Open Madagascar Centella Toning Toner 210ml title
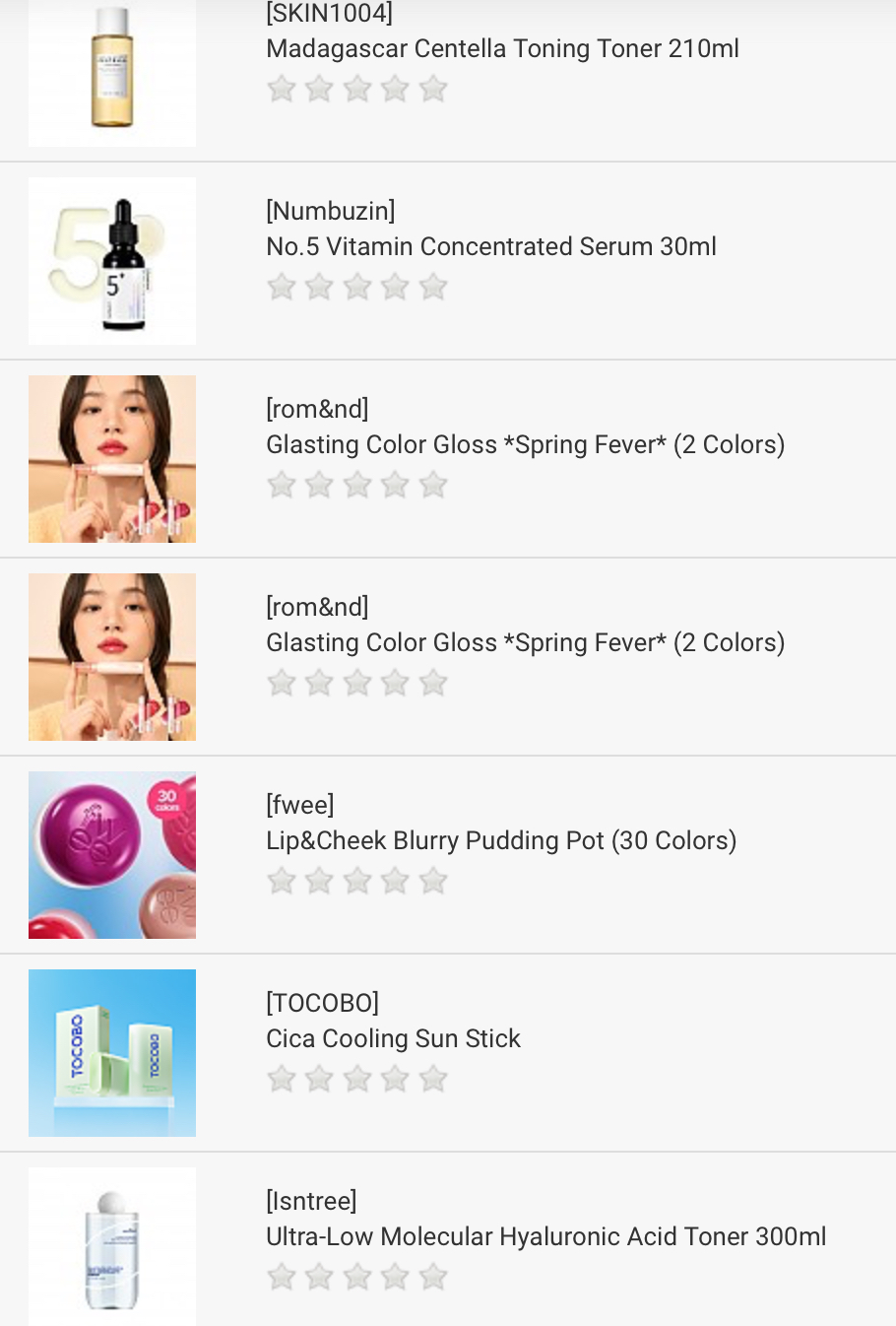This screenshot has width=896, height=1326. [502, 49]
